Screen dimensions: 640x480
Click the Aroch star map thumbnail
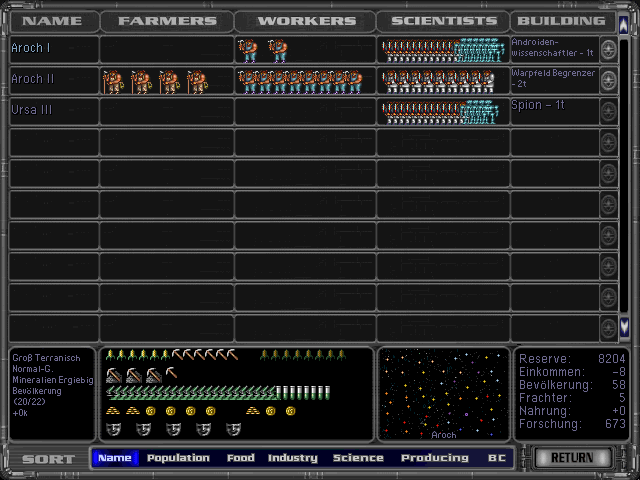[443, 394]
